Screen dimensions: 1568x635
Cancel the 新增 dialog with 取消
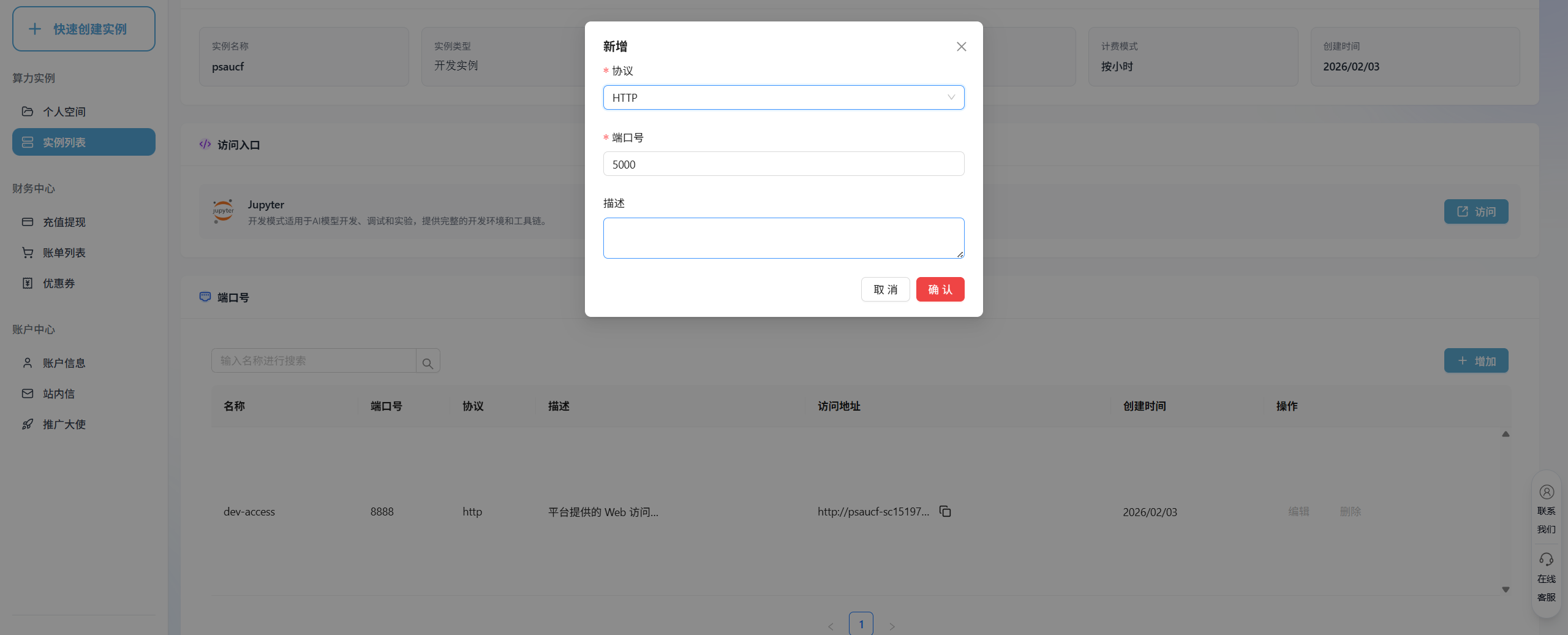pyautogui.click(x=885, y=289)
